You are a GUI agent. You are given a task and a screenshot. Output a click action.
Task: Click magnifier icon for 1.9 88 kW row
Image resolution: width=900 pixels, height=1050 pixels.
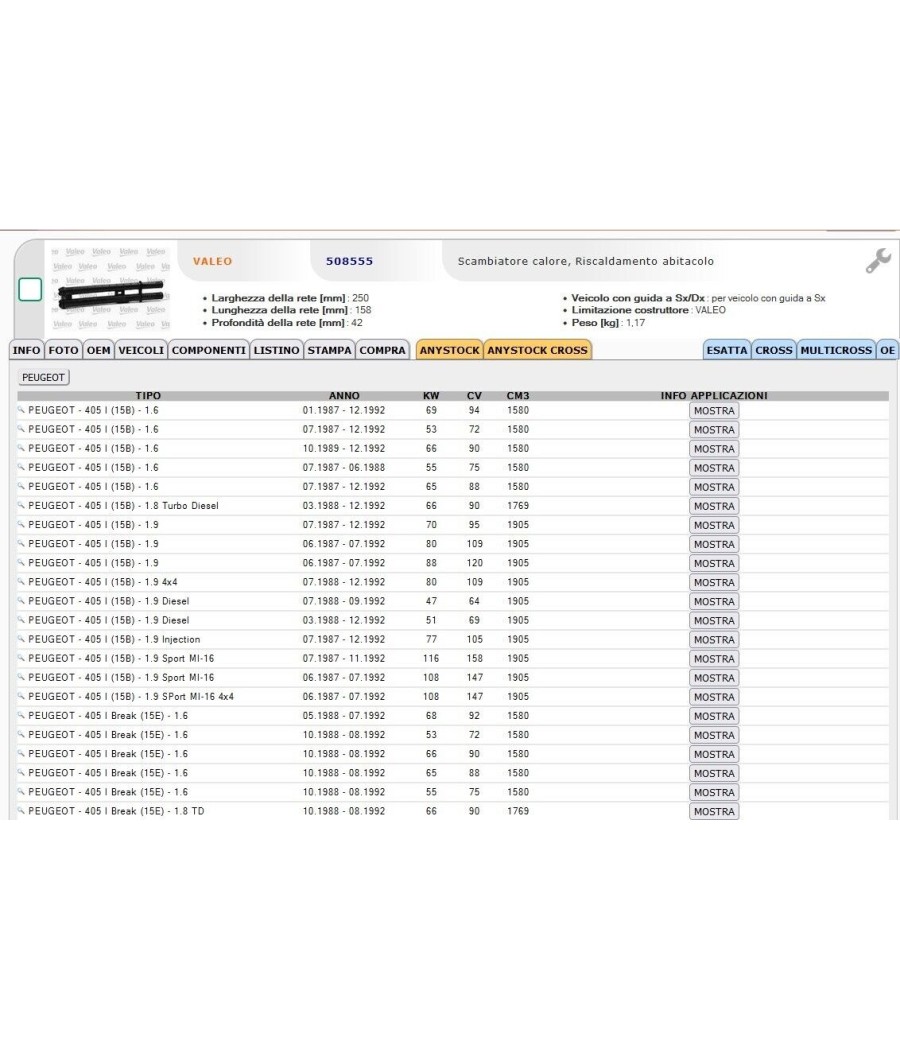21,562
